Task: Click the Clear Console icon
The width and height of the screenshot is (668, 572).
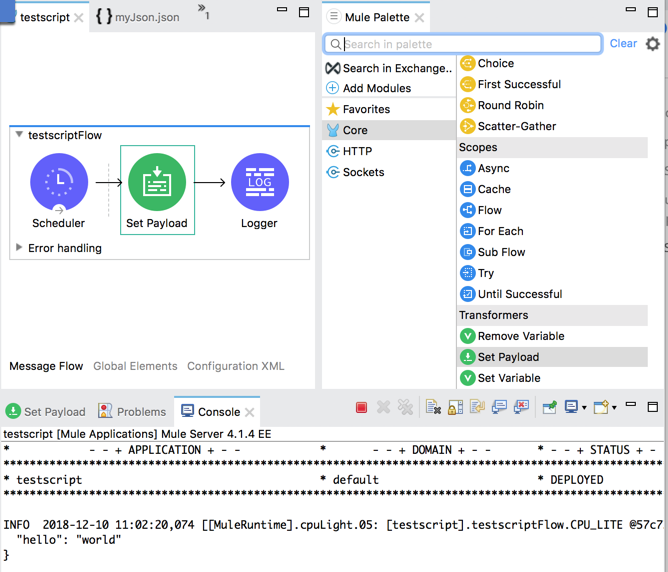Action: [433, 408]
